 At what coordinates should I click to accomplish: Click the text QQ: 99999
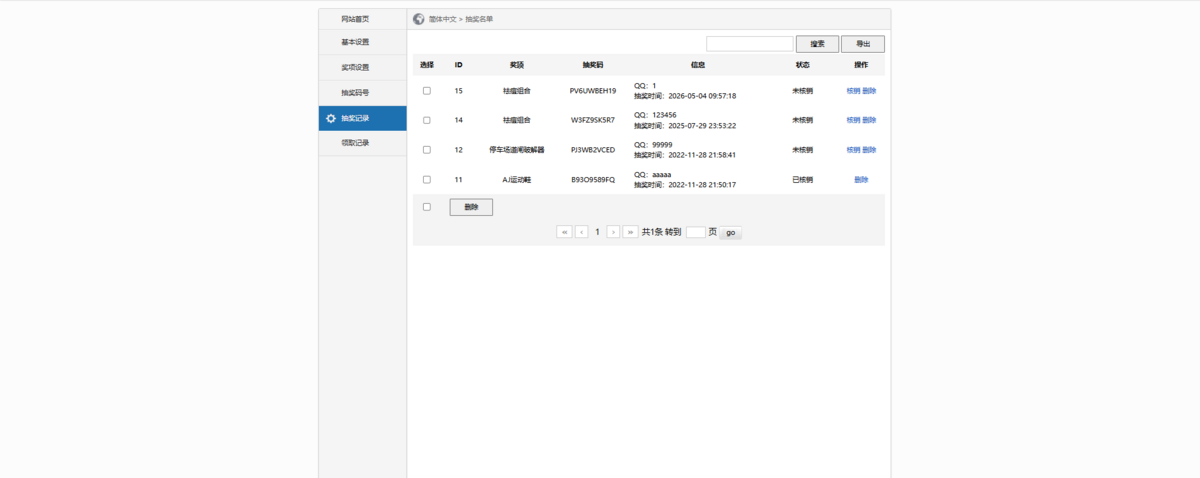pyautogui.click(x=653, y=145)
